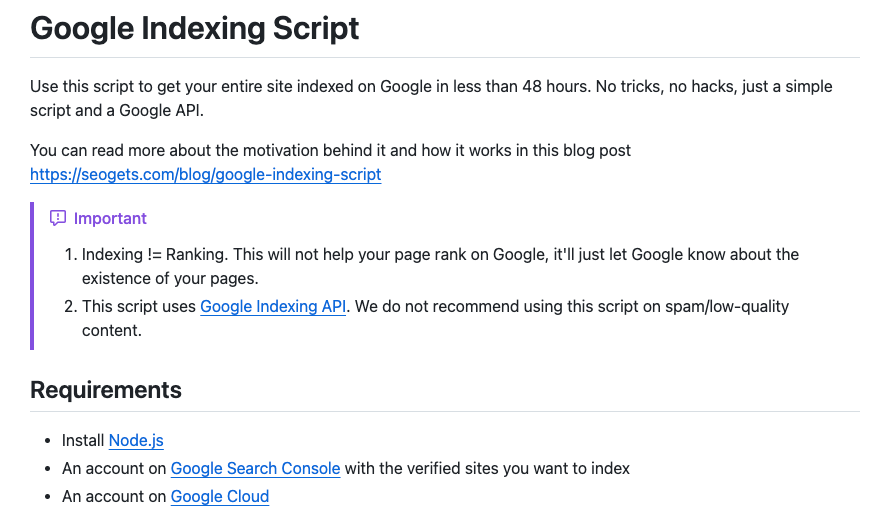Image resolution: width=884 pixels, height=516 pixels.
Task: Click the 'existence of your pages' text
Action: [x=170, y=279]
